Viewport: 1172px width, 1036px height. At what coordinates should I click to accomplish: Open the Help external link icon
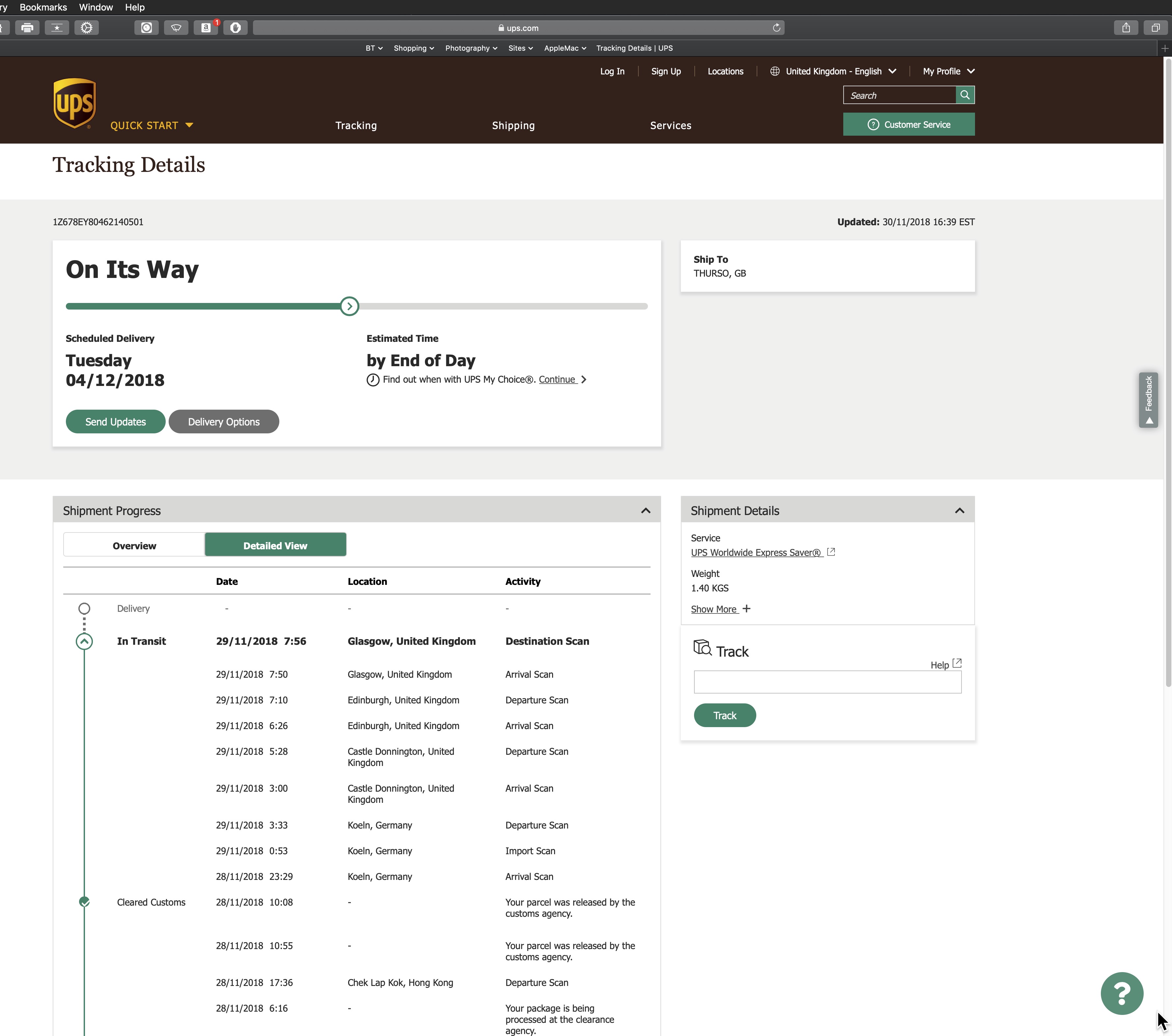coord(957,663)
